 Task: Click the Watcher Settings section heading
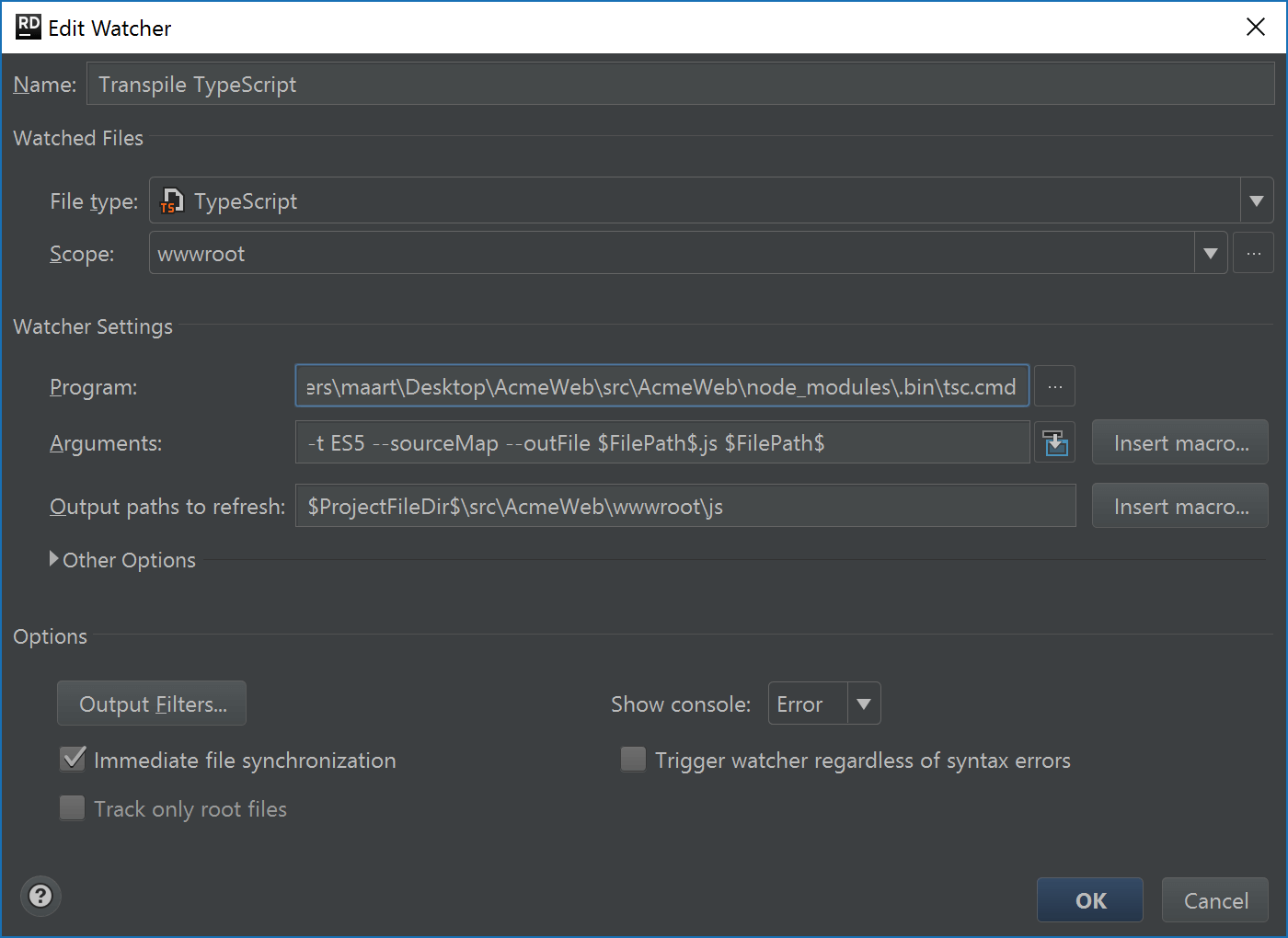[x=93, y=327]
